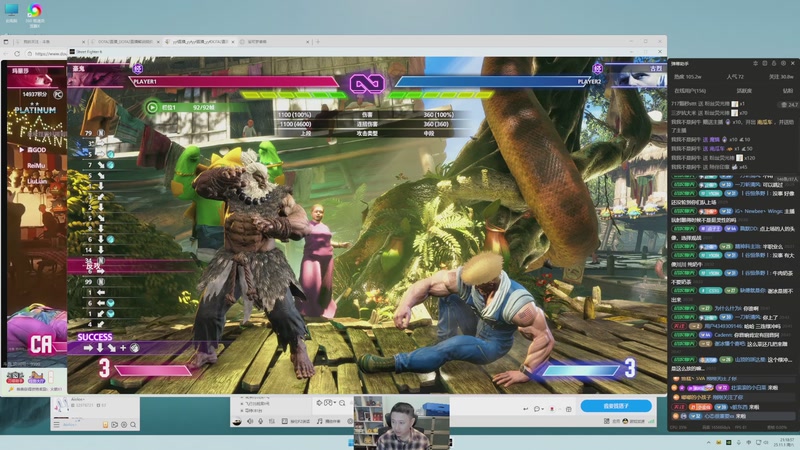Click the red record icon

(552, 409)
